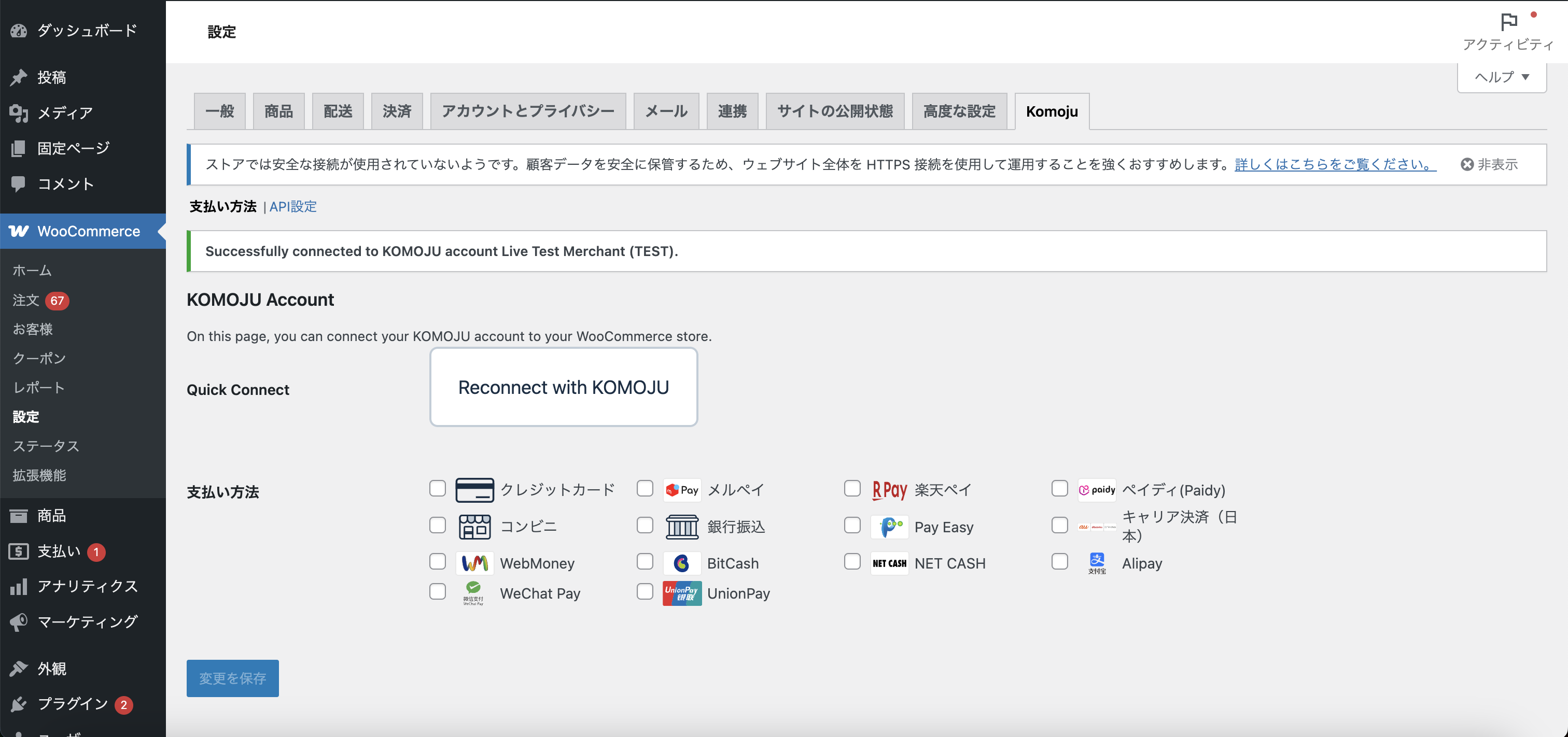1568x737 pixels.
Task: Click the WebMoney logo icon
Action: pyautogui.click(x=474, y=563)
